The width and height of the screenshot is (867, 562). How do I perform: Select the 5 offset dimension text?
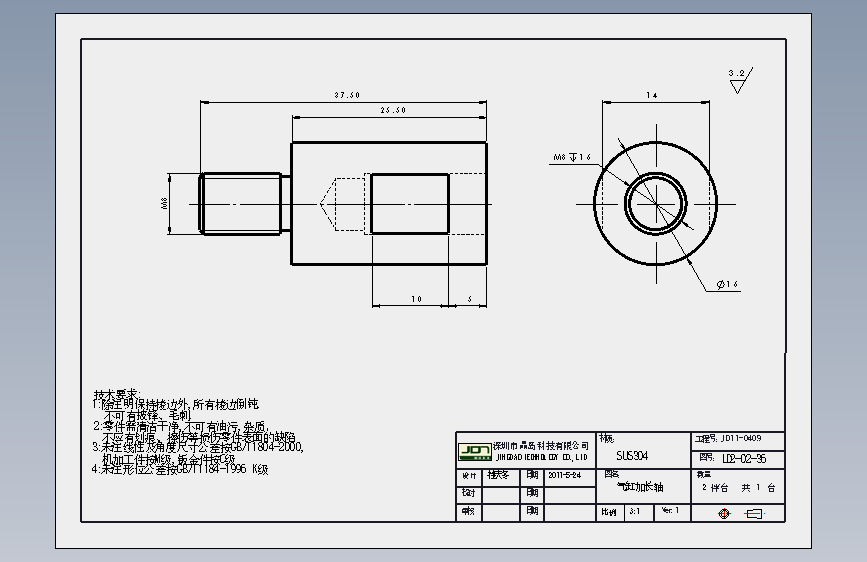469,299
